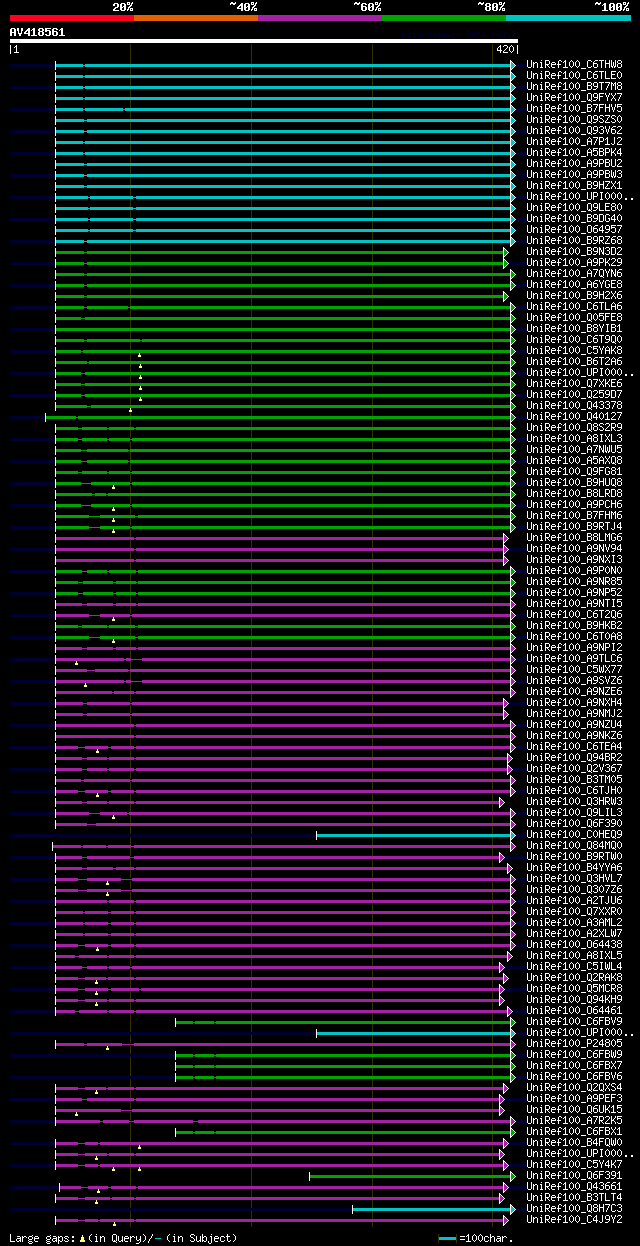
Task: Pick the UniRef100_A8IXL3 hit label
Action: point(574,439)
